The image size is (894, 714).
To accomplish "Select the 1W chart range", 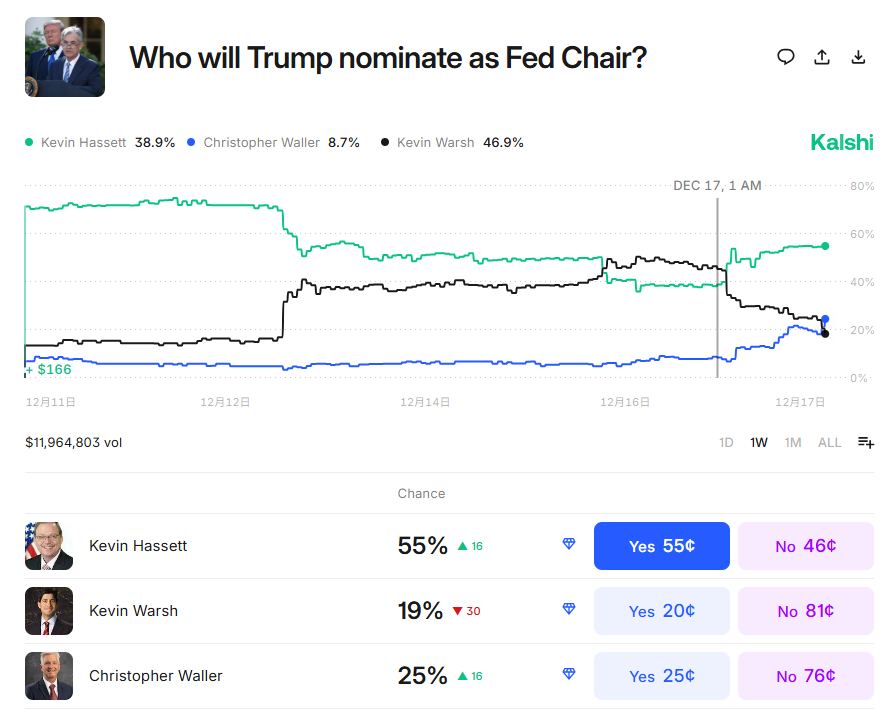I will (759, 442).
